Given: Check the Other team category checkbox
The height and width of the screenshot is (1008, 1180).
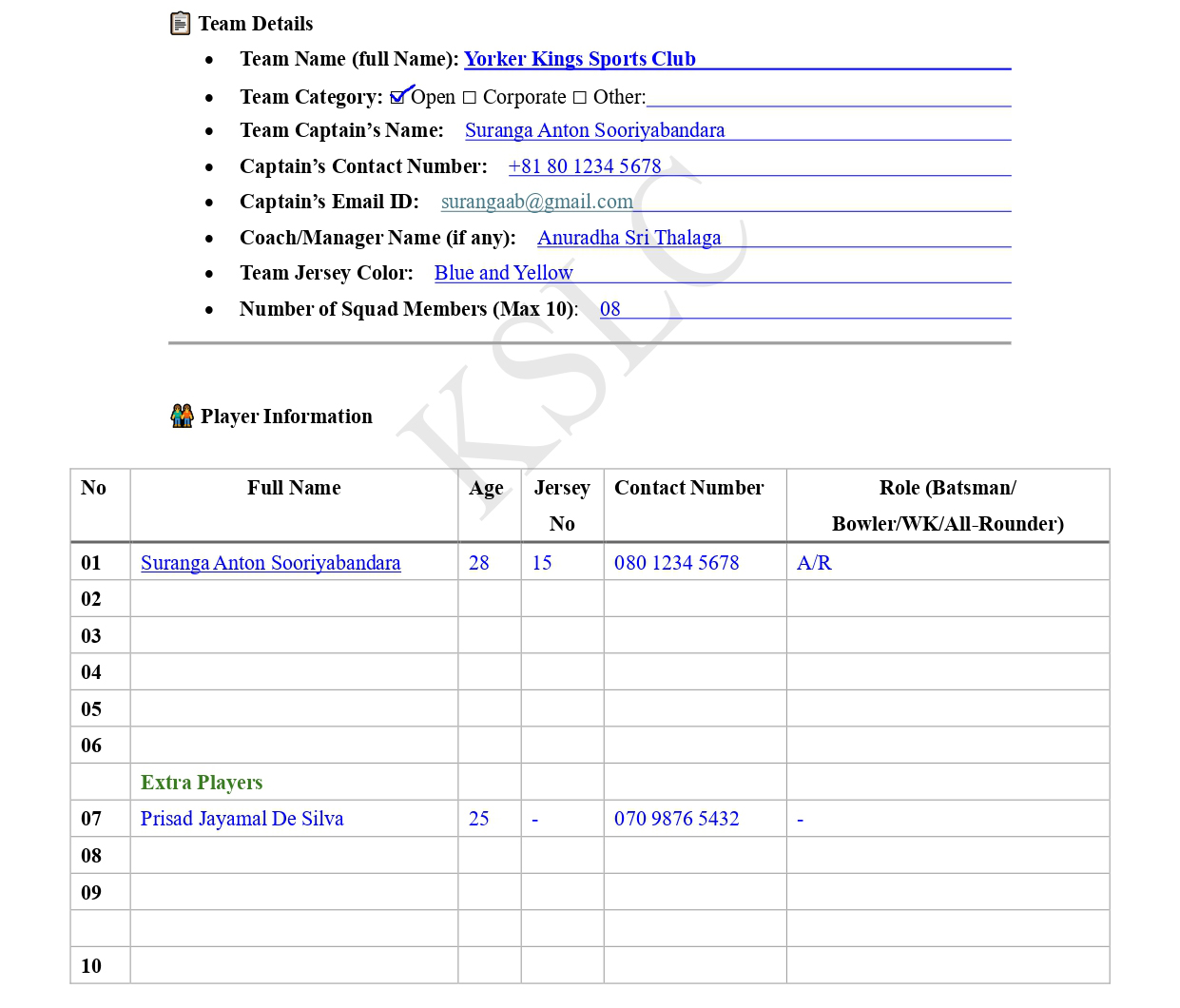Looking at the screenshot, I should pyautogui.click(x=579, y=98).
